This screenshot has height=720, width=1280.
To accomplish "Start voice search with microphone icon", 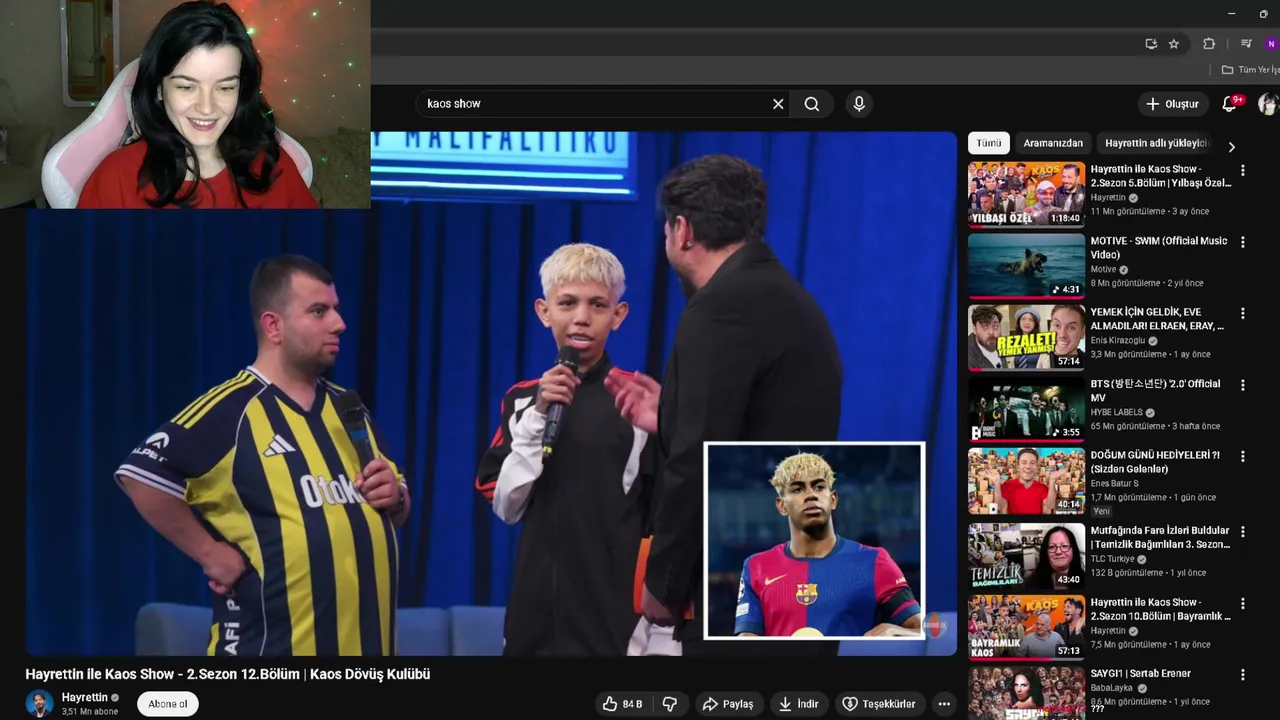I will pyautogui.click(x=858, y=104).
